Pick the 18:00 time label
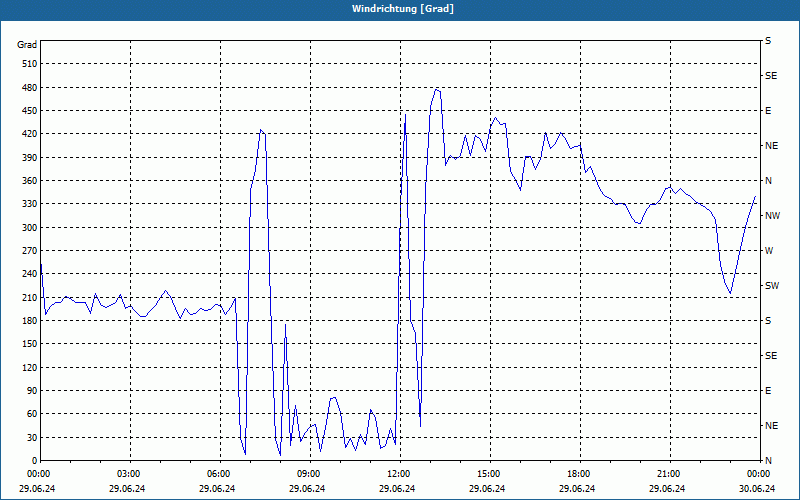Screen dimensions: 800x500 point(578,474)
